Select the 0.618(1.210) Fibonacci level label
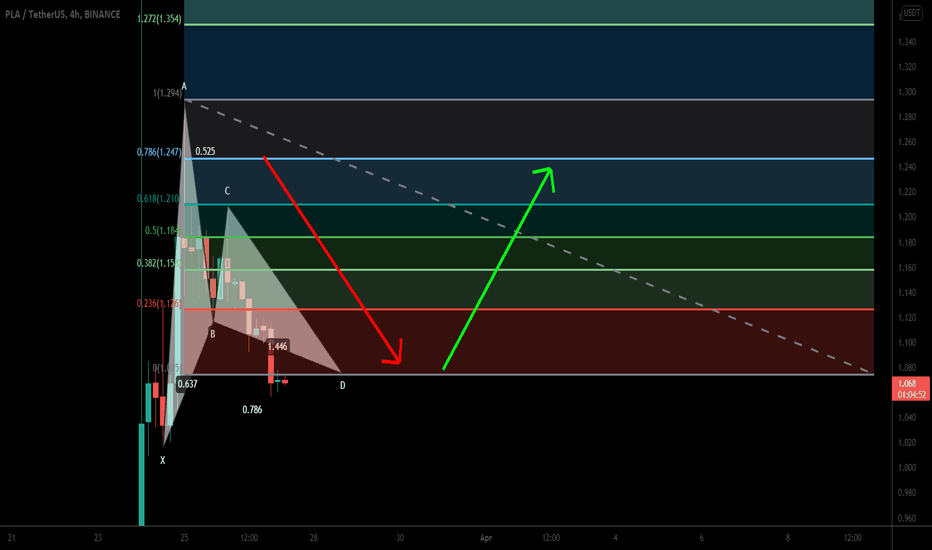 coord(159,198)
